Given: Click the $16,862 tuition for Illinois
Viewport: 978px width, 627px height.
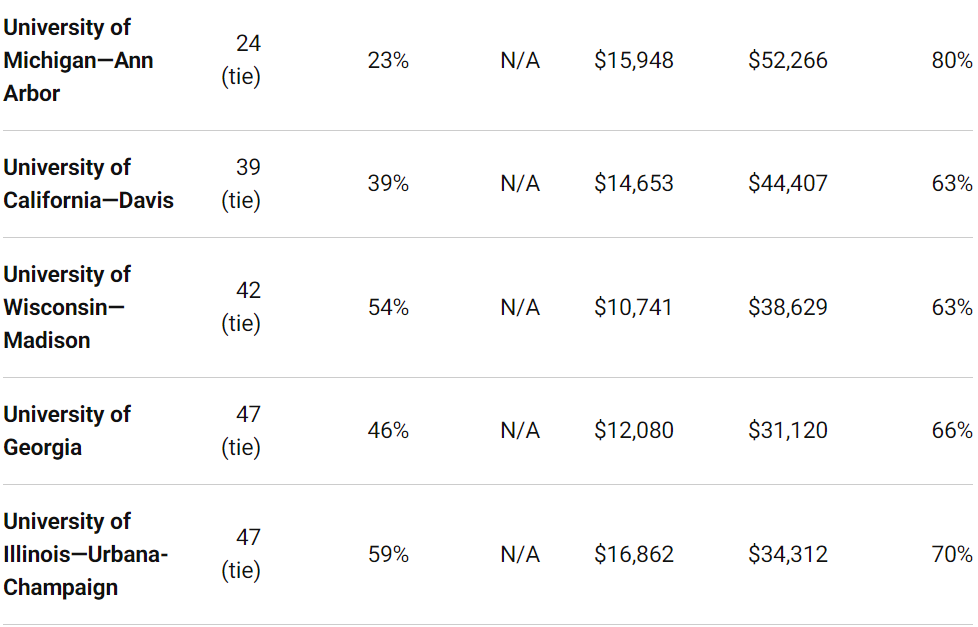Looking at the screenshot, I should [x=634, y=554].
